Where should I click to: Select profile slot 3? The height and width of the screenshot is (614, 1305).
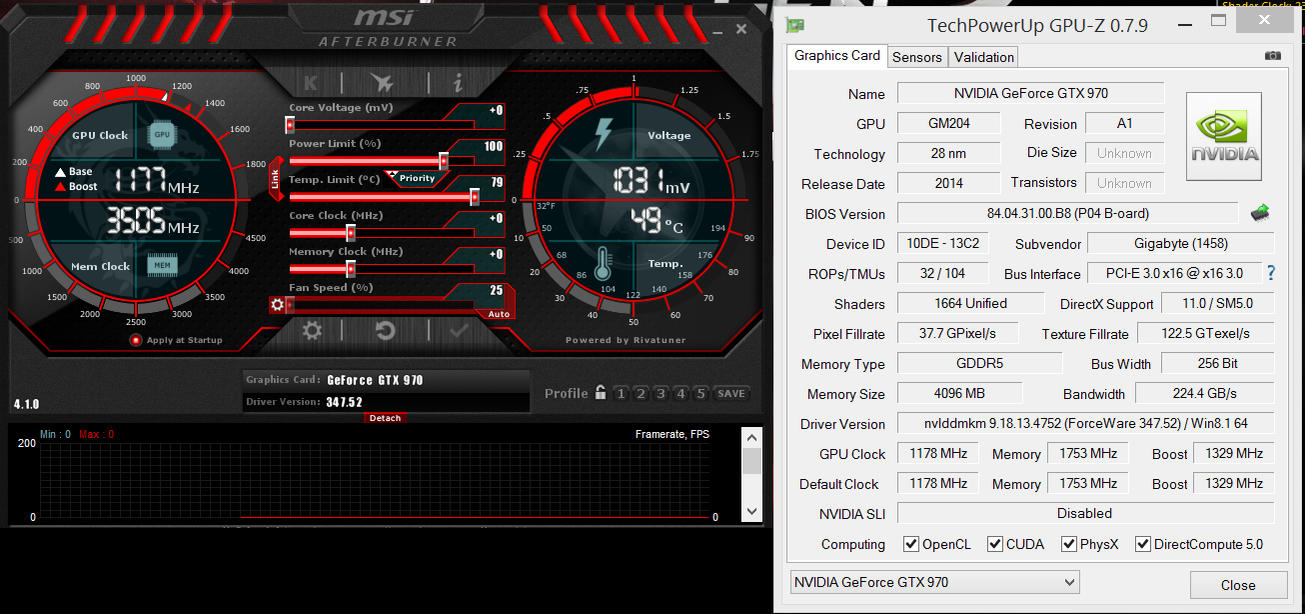pos(661,393)
